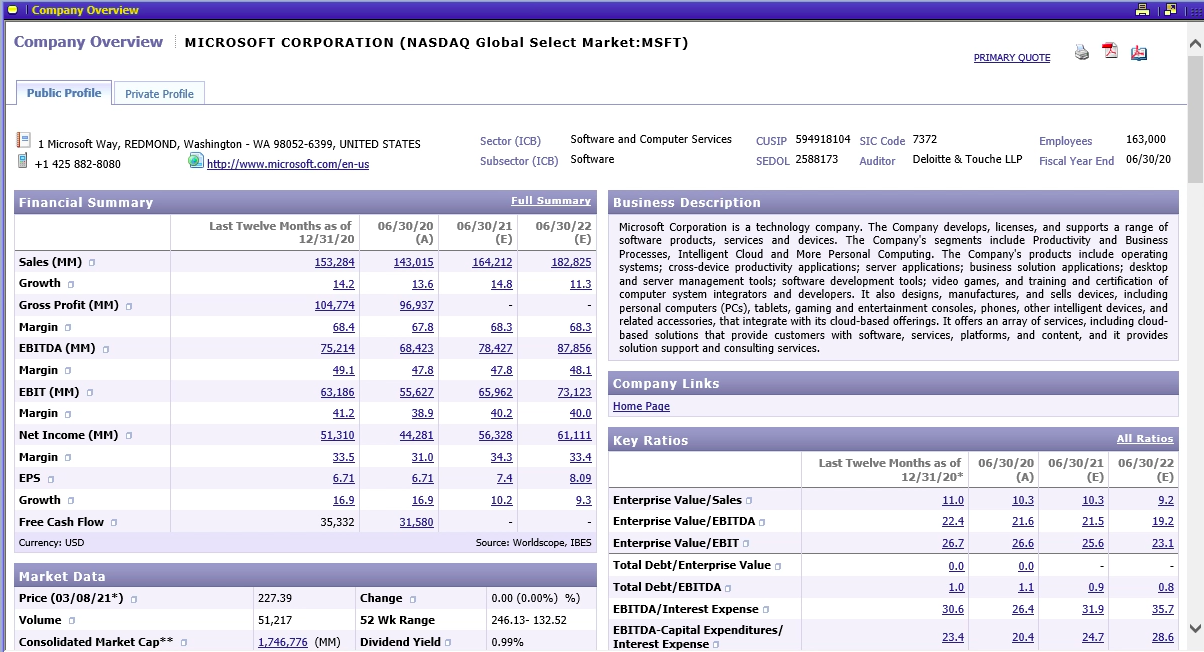Image resolution: width=1204 pixels, height=652 pixels.
Task: Open the All Ratios link
Action: tap(1145, 439)
